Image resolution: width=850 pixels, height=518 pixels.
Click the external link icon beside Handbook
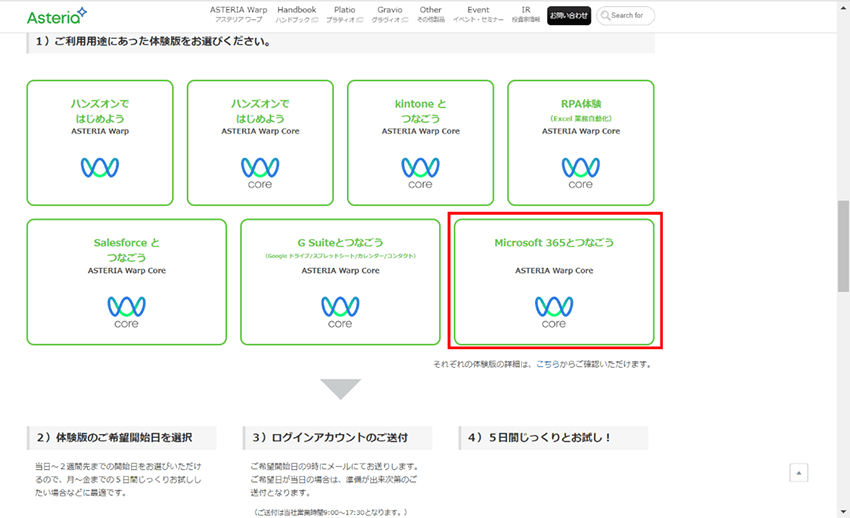(x=315, y=20)
